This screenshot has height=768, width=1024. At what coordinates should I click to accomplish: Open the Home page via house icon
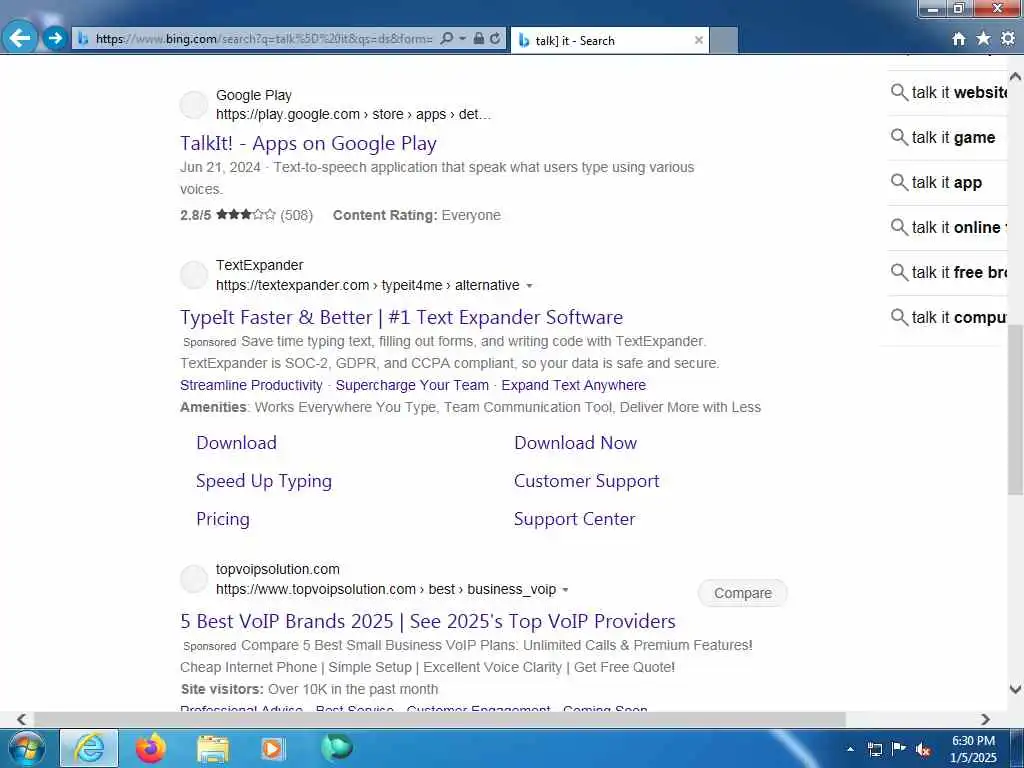click(958, 39)
